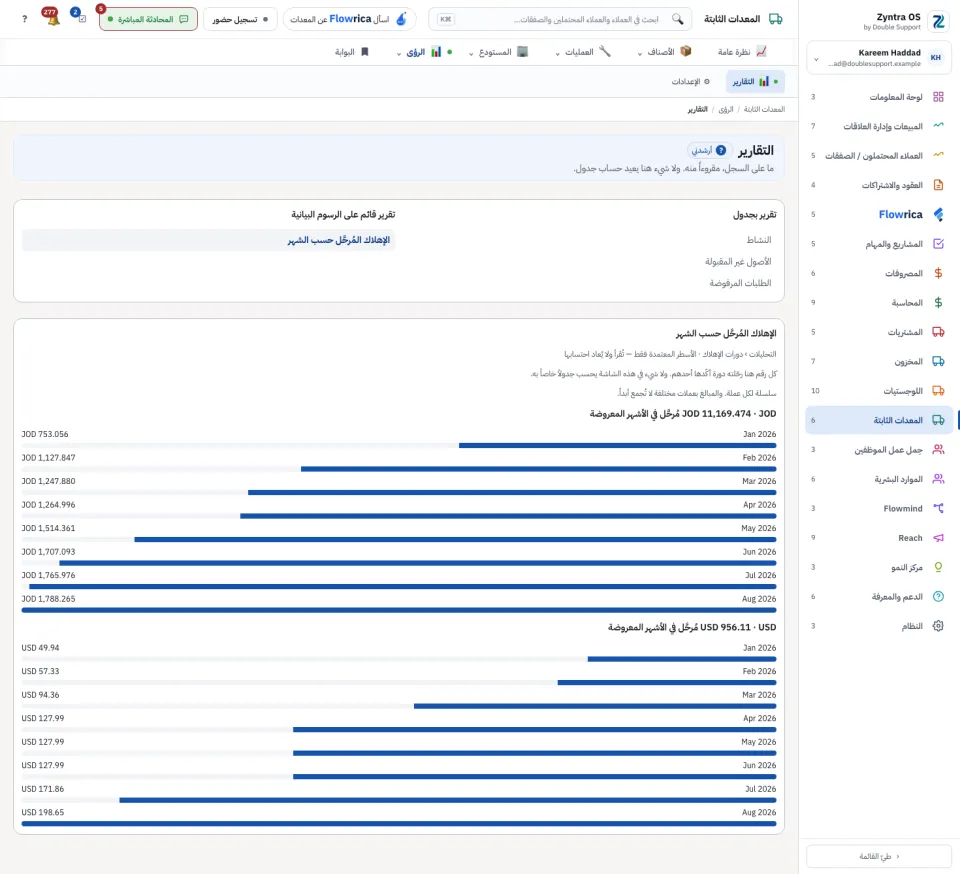Click the document icon beside العقود والاشتراكات
Image resolution: width=960 pixels, height=874 pixels.
point(938,185)
